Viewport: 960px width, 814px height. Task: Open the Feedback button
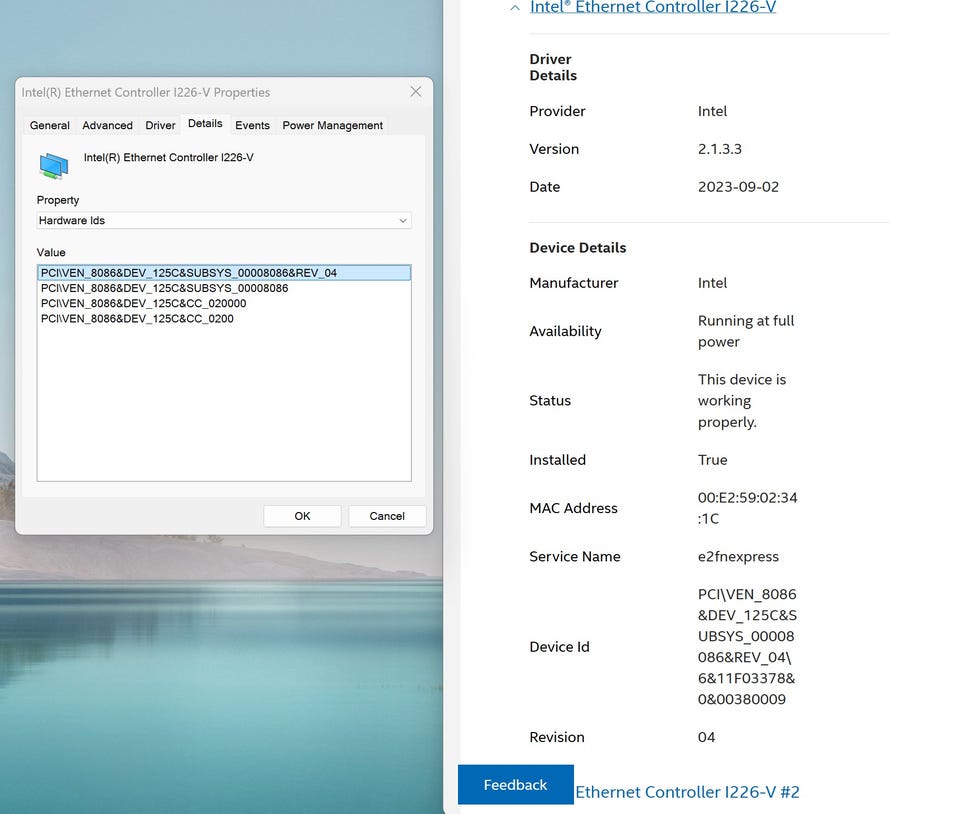(x=515, y=785)
